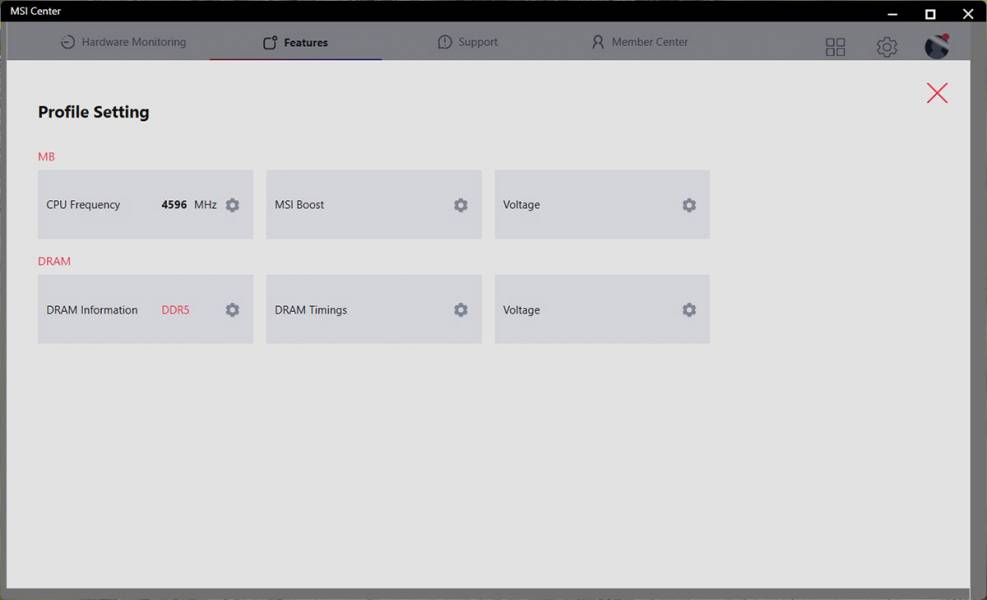Open DRAM Information gear settings
Image resolution: width=987 pixels, height=600 pixels.
click(232, 310)
